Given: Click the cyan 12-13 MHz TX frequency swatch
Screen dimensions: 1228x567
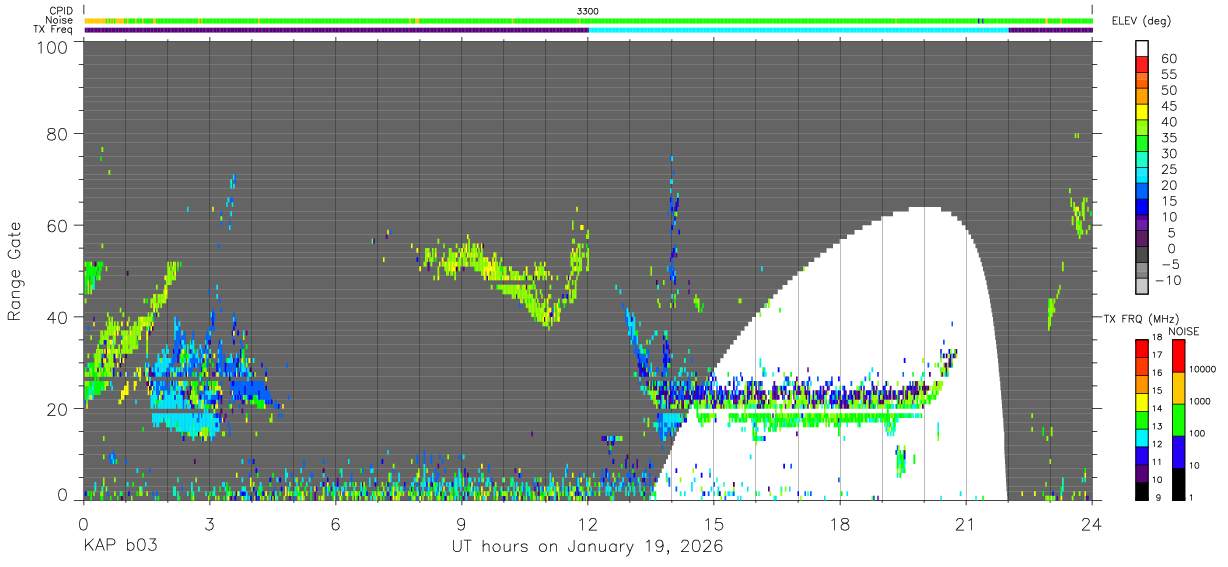Looking at the screenshot, I should pos(1142,437).
